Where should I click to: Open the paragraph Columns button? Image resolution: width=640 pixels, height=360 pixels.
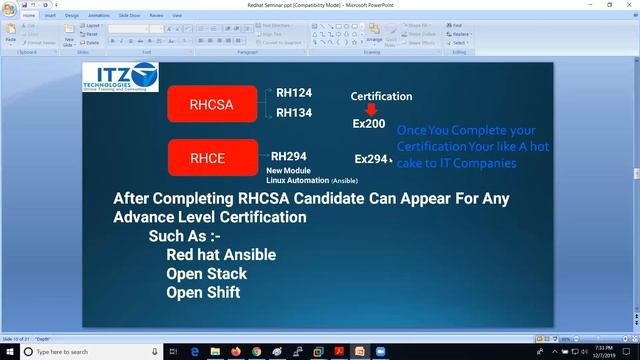click(x=239, y=41)
